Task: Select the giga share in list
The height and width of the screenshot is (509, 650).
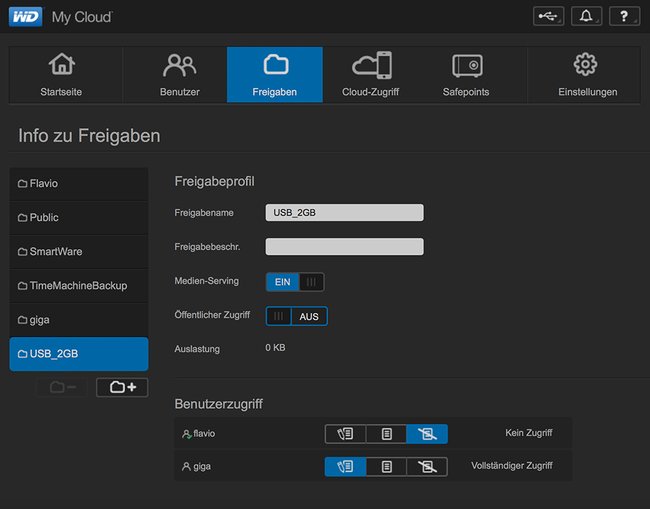Action: tap(79, 320)
